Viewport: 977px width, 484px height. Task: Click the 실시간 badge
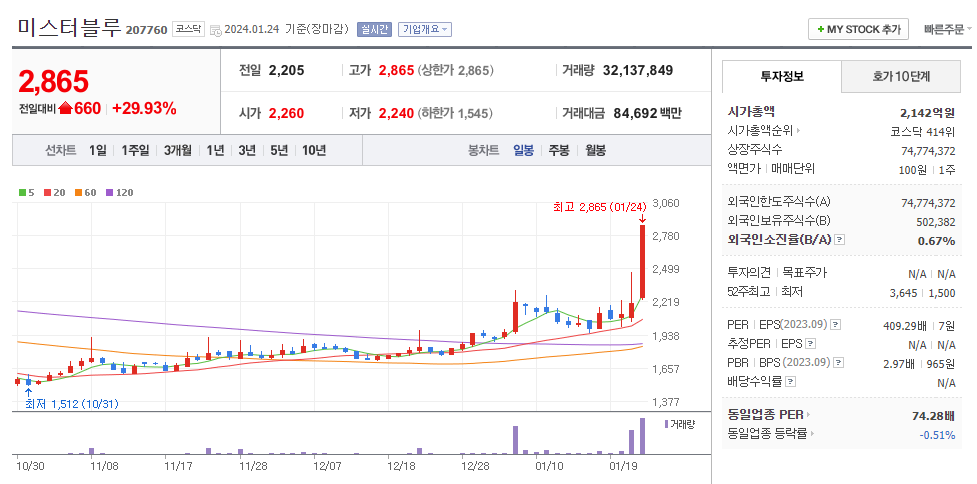click(x=374, y=29)
